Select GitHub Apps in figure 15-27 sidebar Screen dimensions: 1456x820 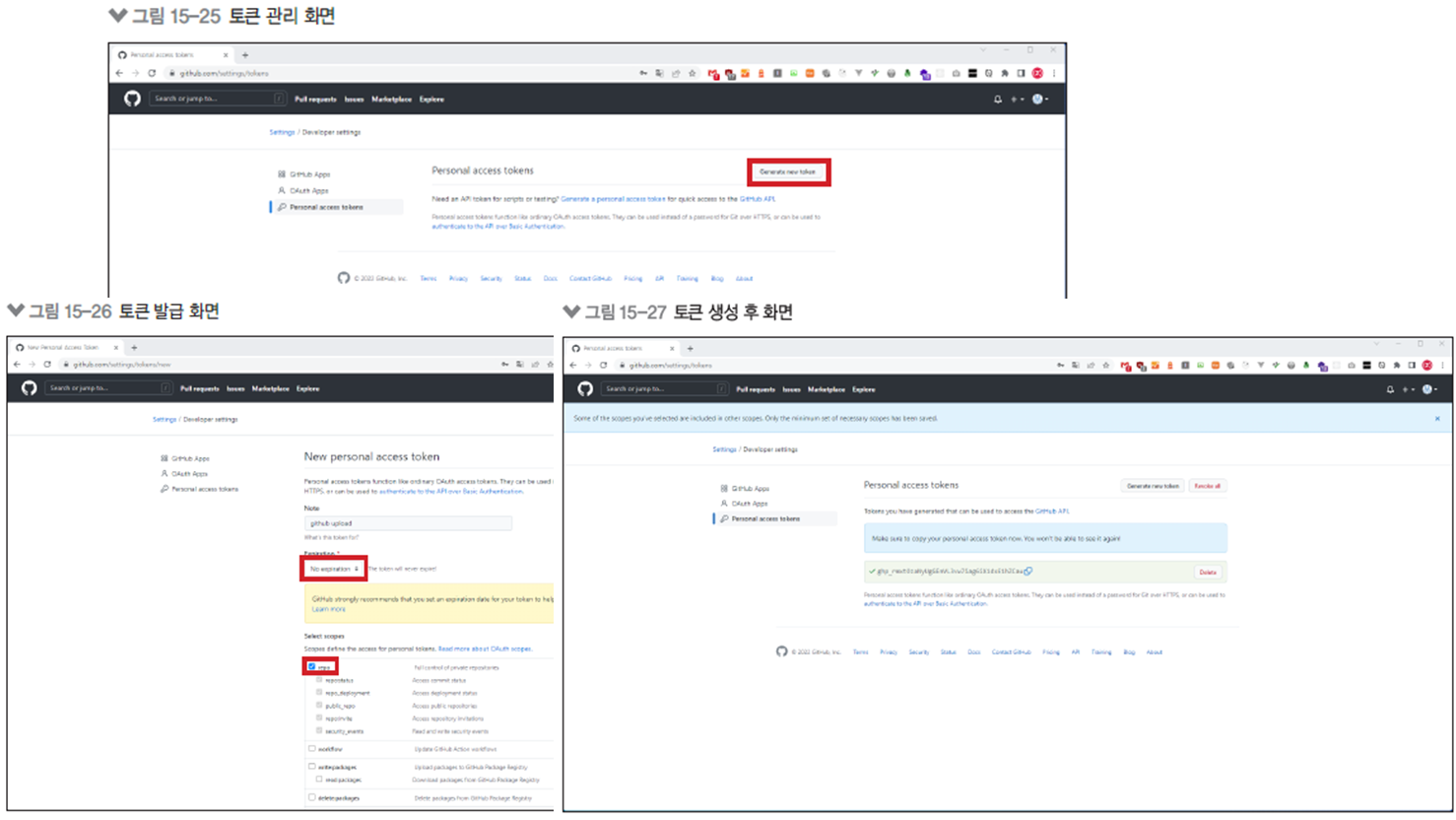pos(750,489)
